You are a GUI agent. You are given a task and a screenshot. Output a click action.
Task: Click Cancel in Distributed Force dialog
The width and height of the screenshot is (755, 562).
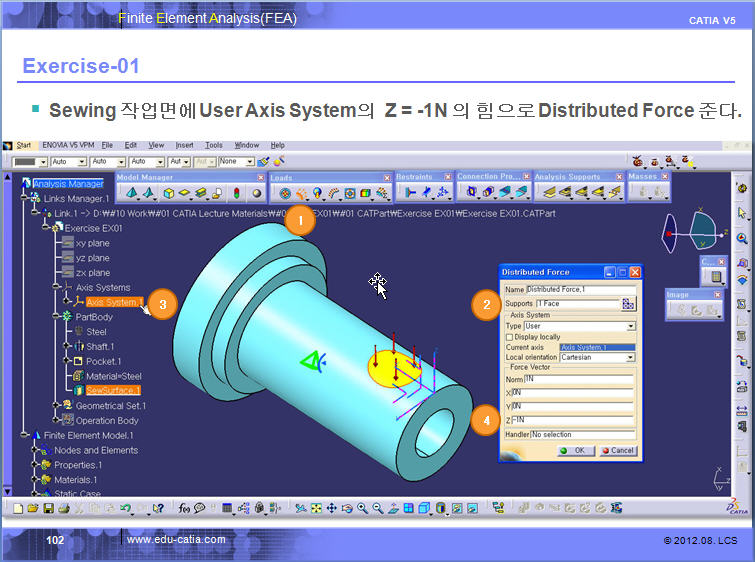(618, 451)
